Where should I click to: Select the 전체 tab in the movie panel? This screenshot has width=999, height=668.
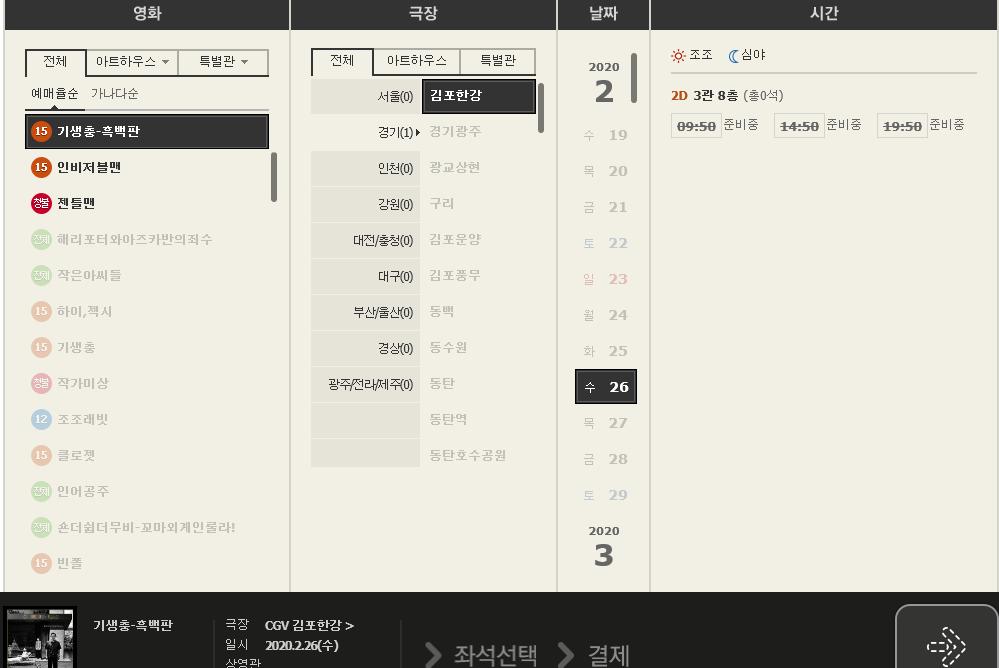(55, 62)
